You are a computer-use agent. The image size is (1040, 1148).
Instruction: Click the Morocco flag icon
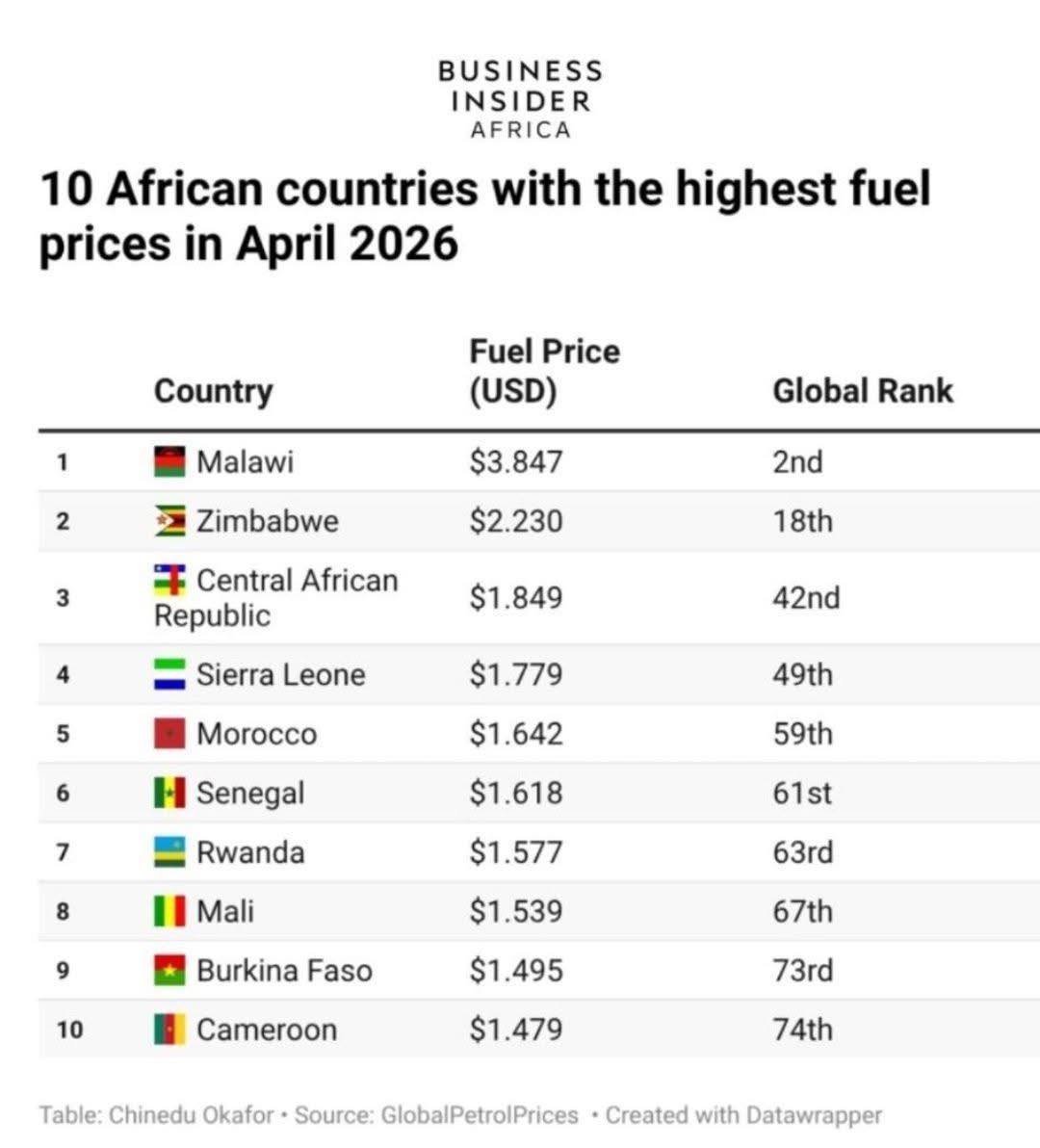[x=169, y=734]
